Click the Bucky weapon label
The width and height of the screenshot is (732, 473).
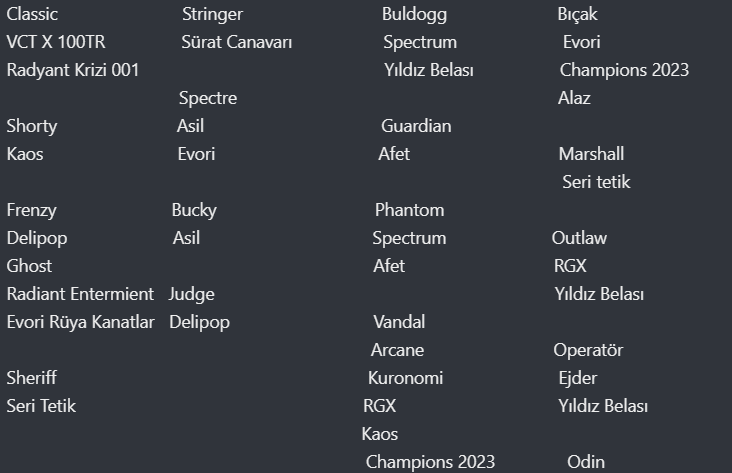194,210
